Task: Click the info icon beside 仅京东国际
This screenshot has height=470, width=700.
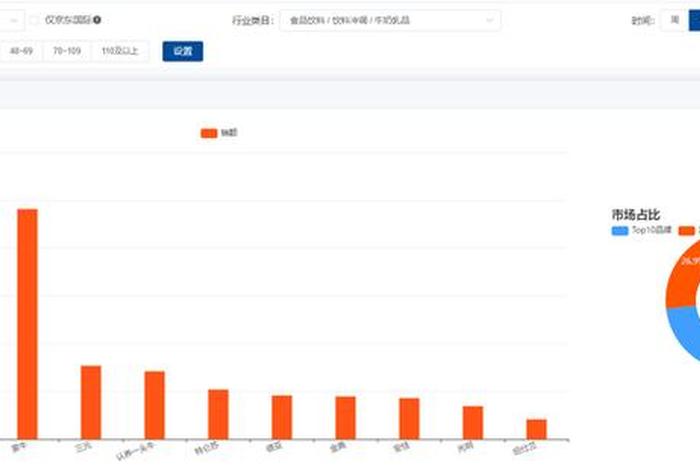Action: point(97,20)
